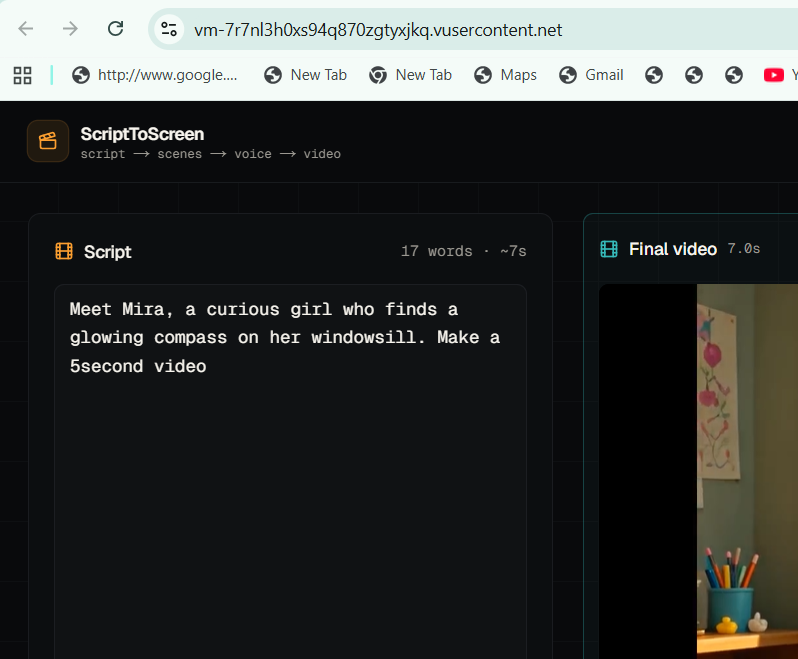Click the word "video" in the pipeline subtitle
This screenshot has height=659, width=798.
click(x=322, y=154)
